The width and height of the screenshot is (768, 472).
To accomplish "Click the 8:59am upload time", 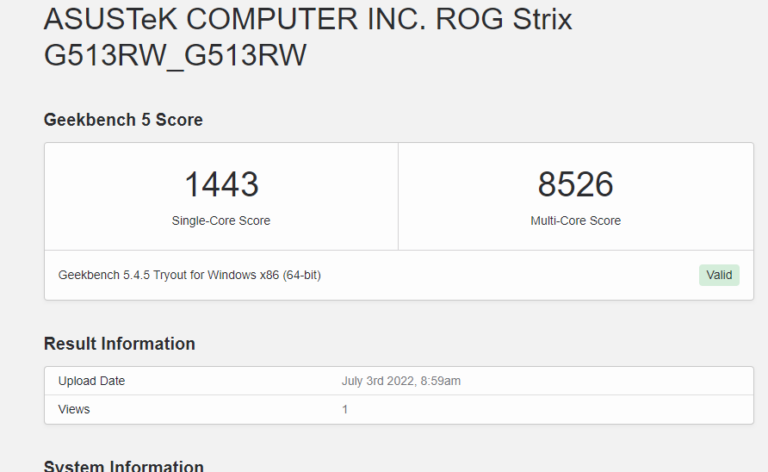I will [440, 381].
